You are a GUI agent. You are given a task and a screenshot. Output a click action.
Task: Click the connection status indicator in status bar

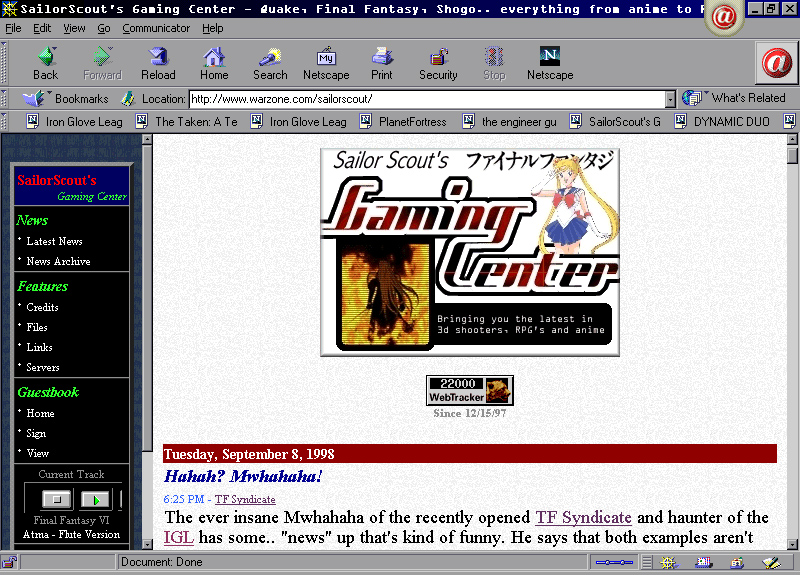click(x=614, y=562)
